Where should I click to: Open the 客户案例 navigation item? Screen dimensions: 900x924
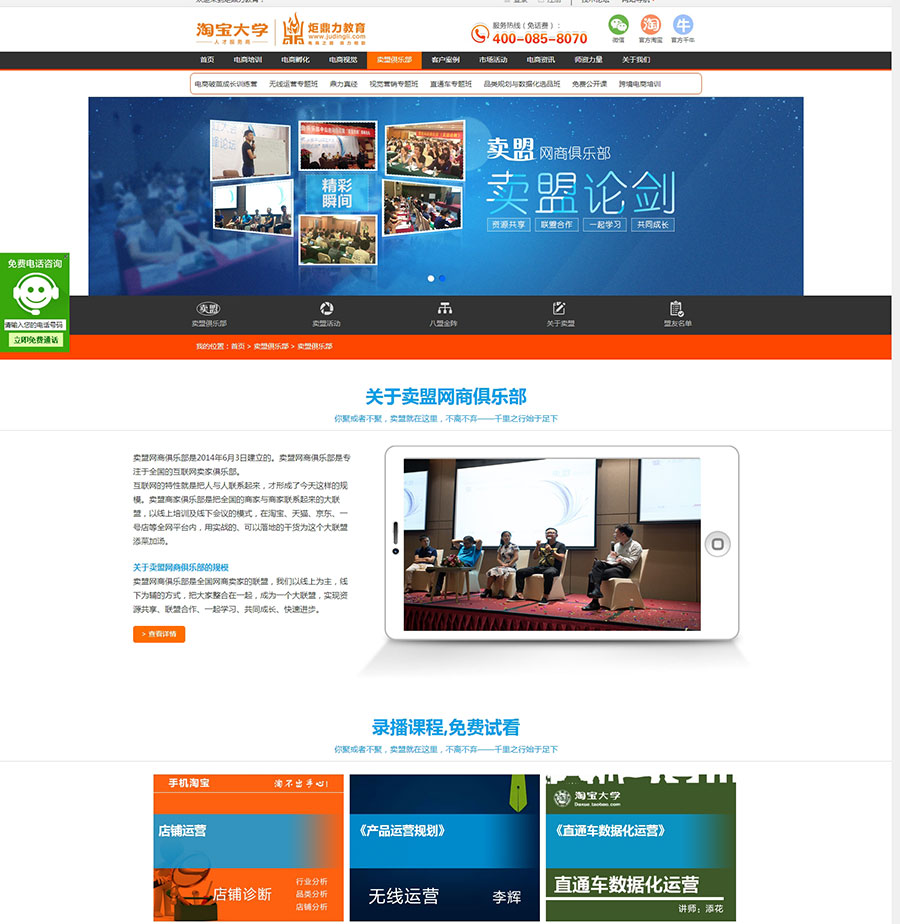[446, 60]
